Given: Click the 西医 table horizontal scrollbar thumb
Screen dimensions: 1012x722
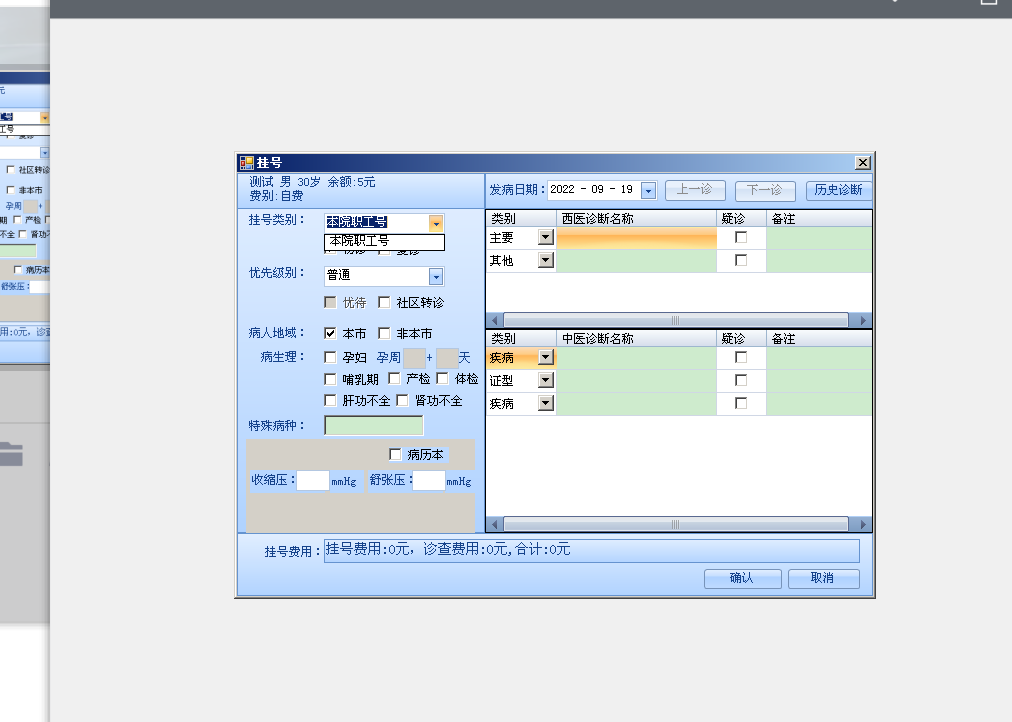Looking at the screenshot, I should click(676, 321).
